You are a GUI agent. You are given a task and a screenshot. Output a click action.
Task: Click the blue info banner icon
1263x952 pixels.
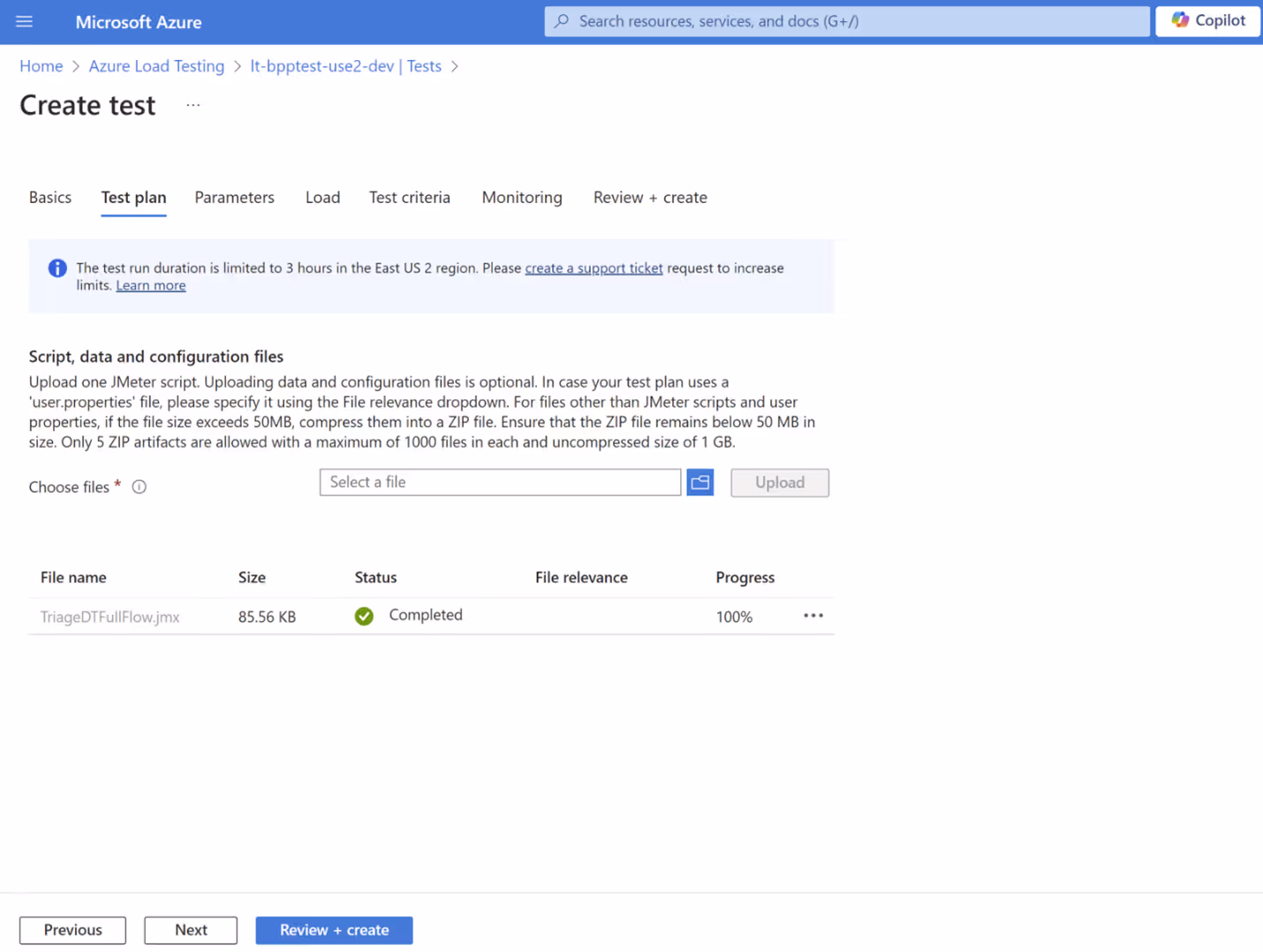(57, 268)
